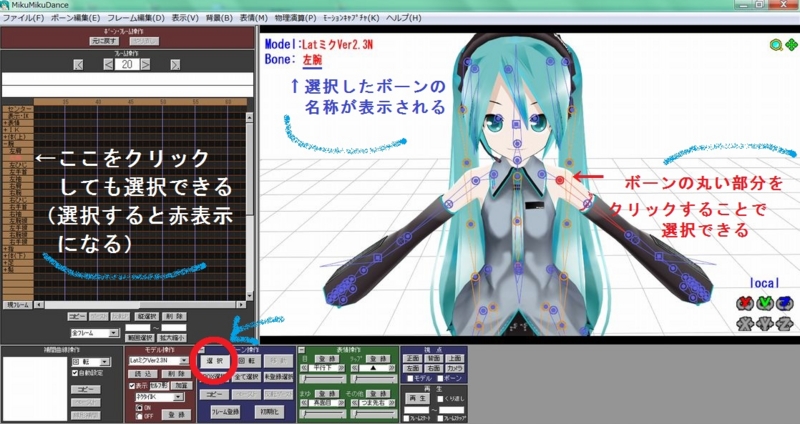Image resolution: width=800 pixels, height=424 pixels.
Task: Expand the 表情 row in timeline
Action: point(6,123)
